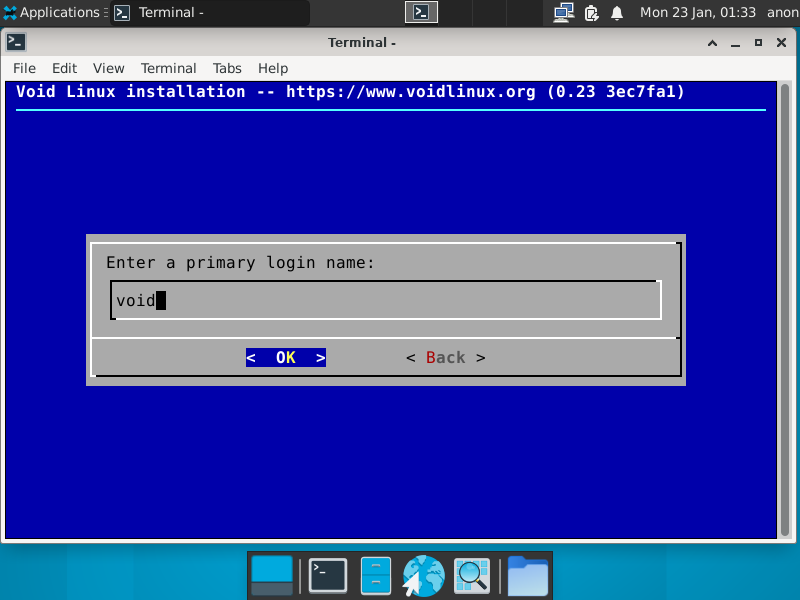Click the 'Enter a primary login name:' label
The width and height of the screenshot is (800, 600).
click(x=240, y=263)
